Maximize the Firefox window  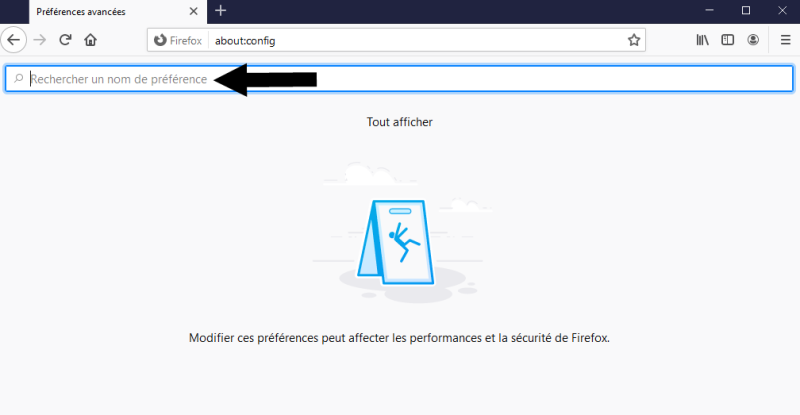[x=746, y=10]
